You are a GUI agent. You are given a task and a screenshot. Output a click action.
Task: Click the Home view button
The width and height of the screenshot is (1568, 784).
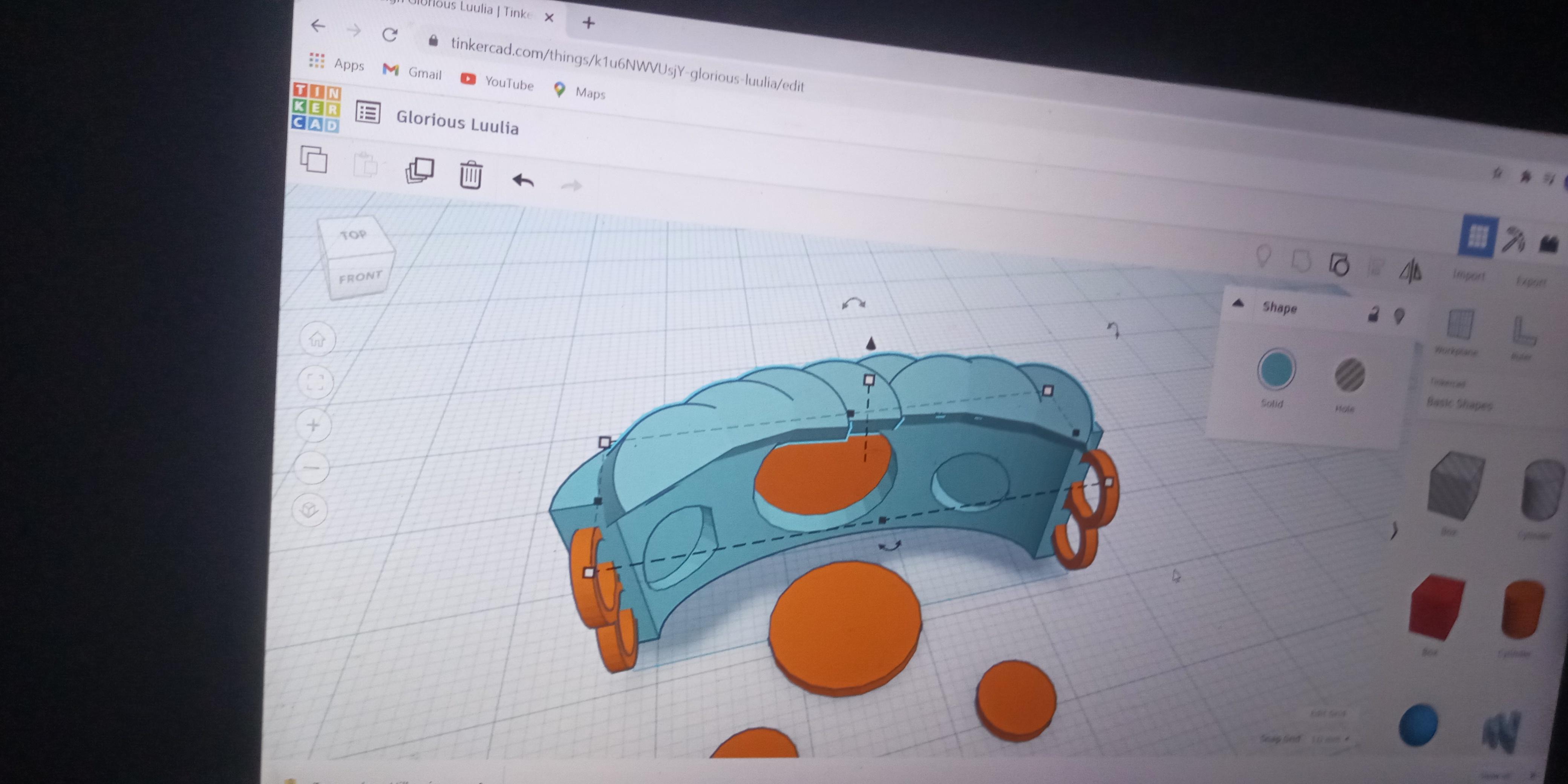[317, 339]
